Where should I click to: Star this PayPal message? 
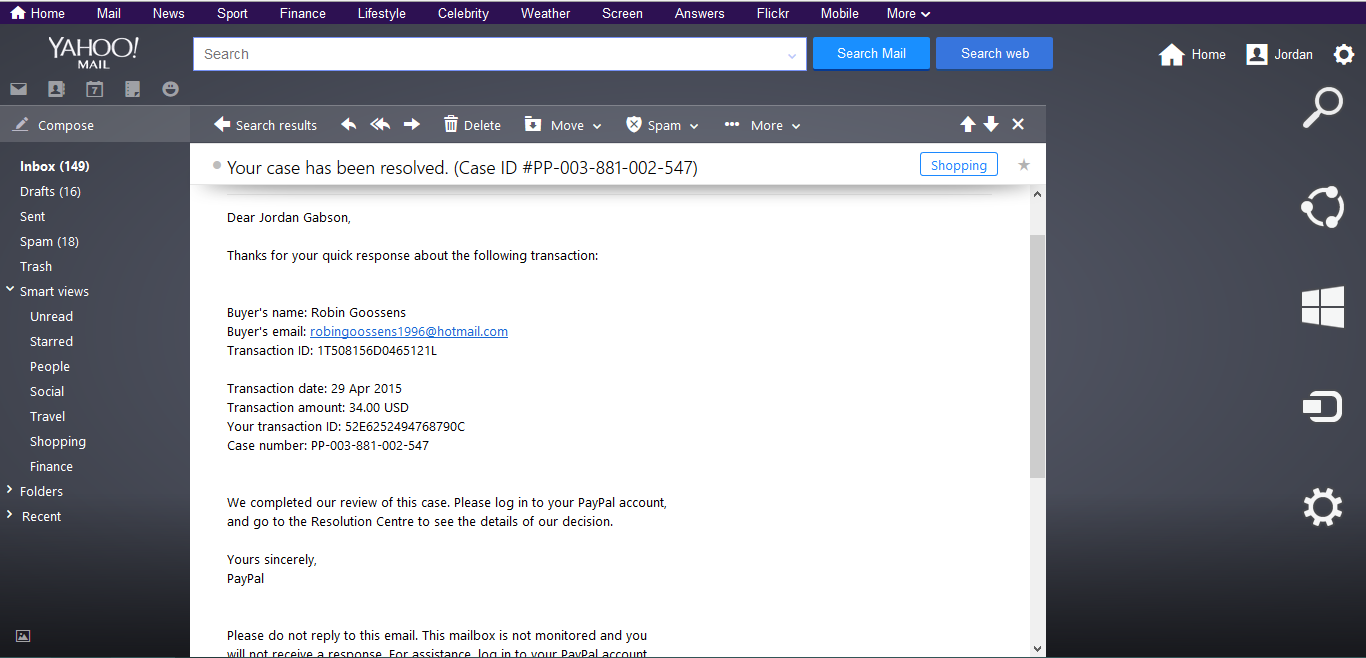pos(1024,165)
